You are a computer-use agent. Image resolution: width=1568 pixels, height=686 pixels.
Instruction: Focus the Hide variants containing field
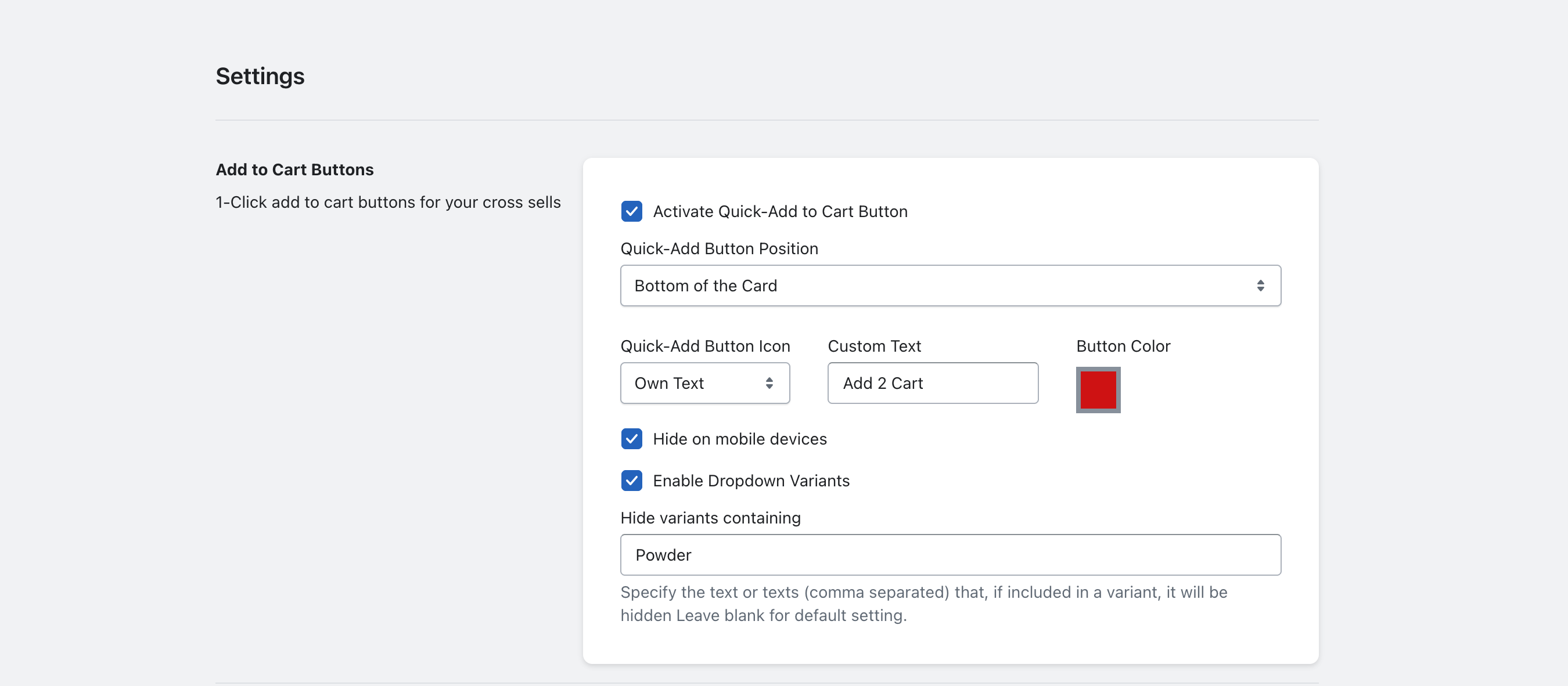pos(950,555)
